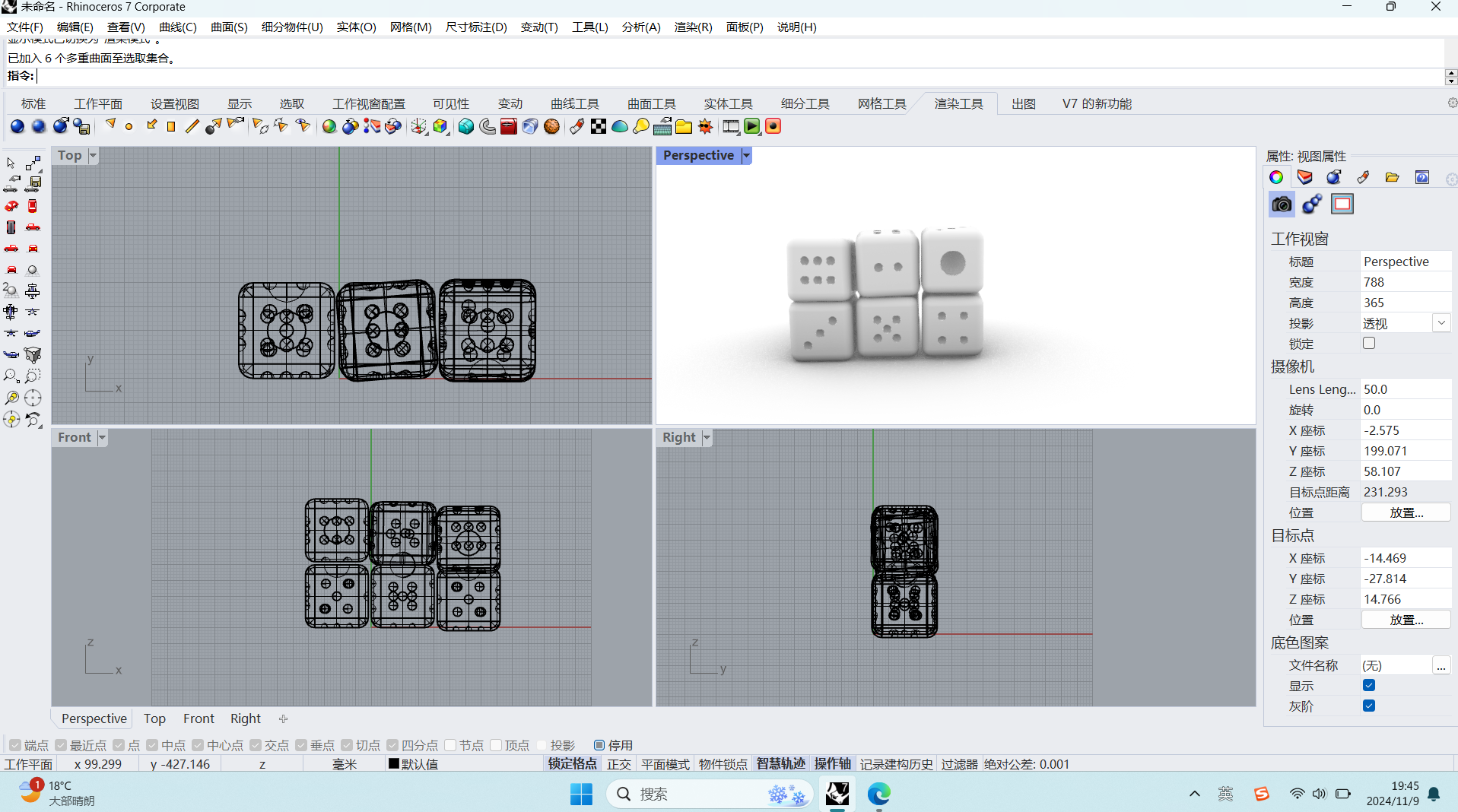
Task: Open the 文件(F) menu
Action: pos(25,27)
